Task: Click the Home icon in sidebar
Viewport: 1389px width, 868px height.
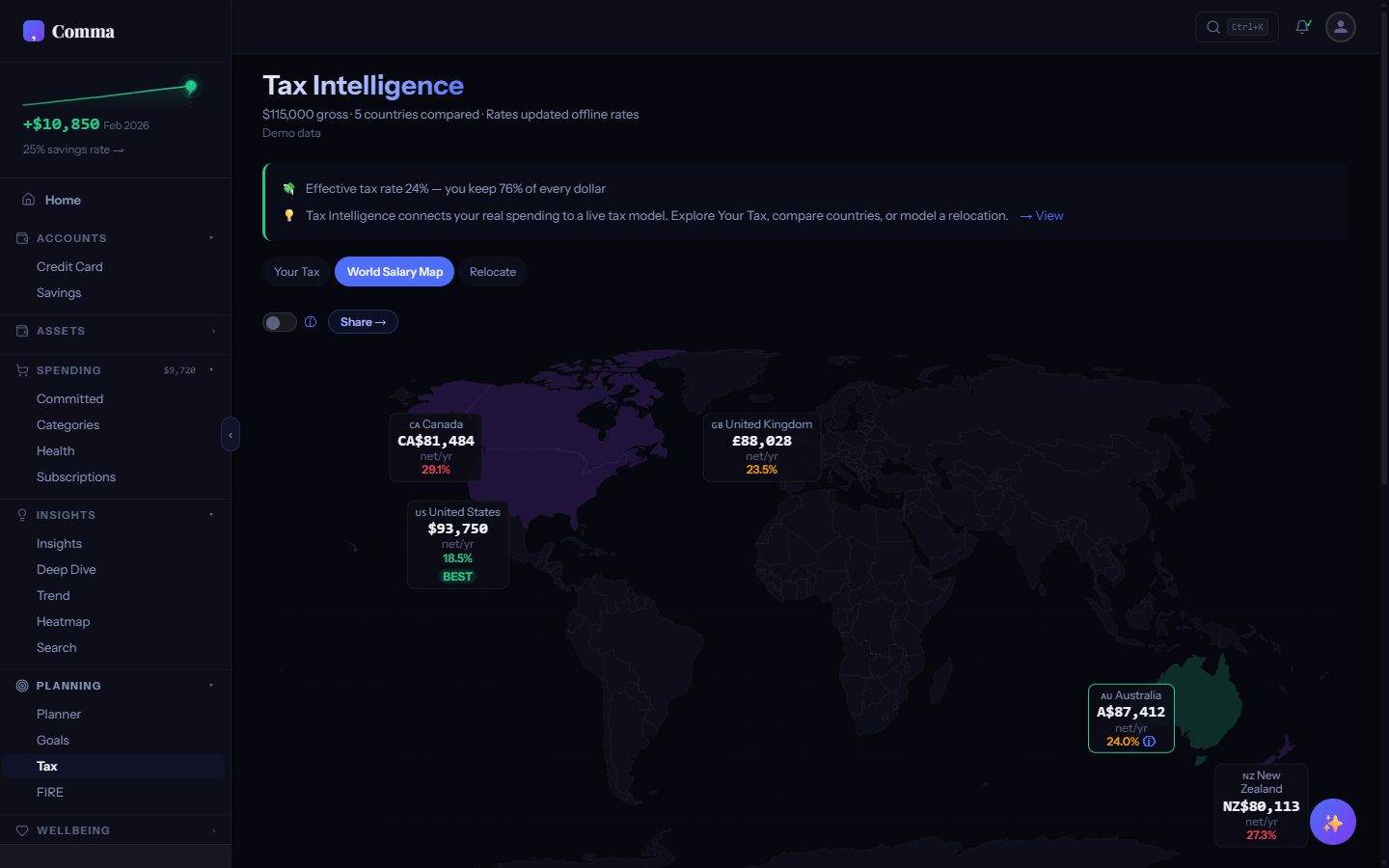Action: (29, 200)
